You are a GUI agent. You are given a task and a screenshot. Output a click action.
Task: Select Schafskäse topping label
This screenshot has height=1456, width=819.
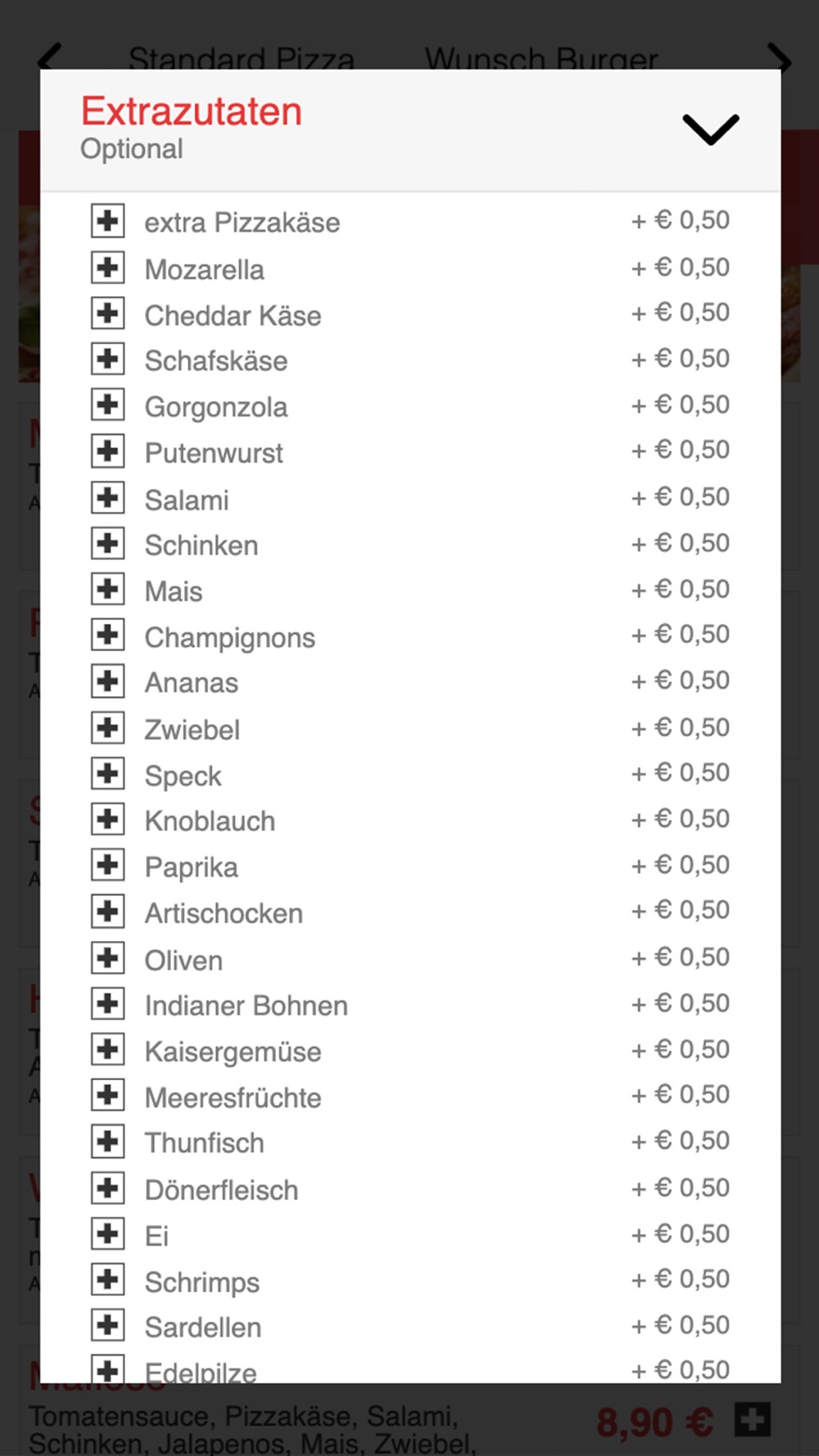(x=216, y=361)
